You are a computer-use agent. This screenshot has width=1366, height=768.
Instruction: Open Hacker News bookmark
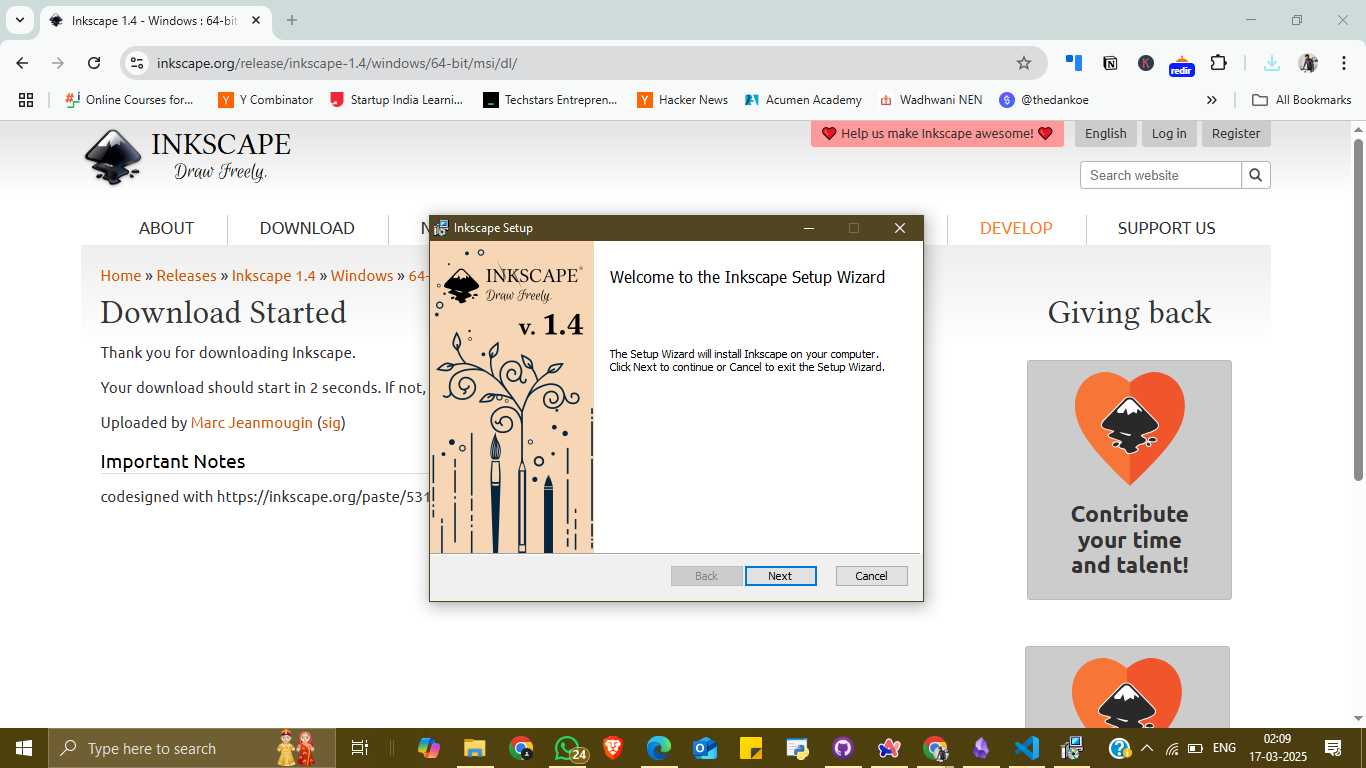point(683,100)
